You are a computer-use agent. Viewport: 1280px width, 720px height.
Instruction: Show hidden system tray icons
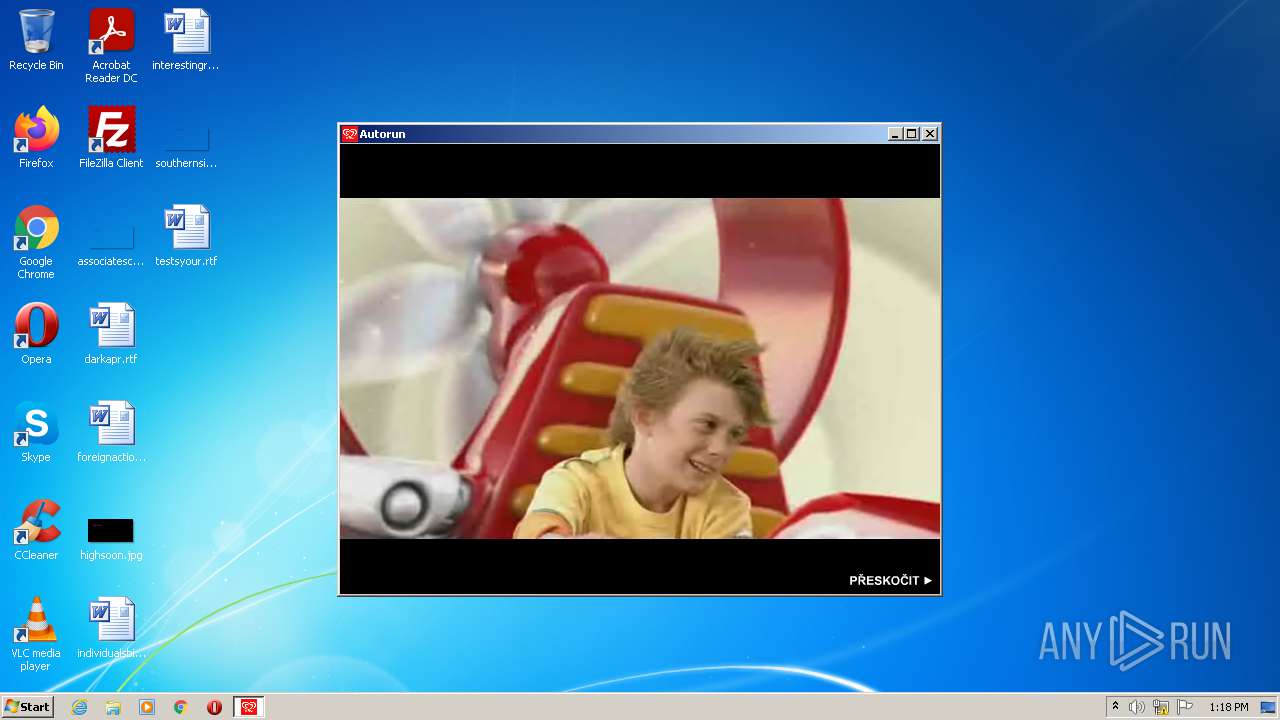[1115, 707]
